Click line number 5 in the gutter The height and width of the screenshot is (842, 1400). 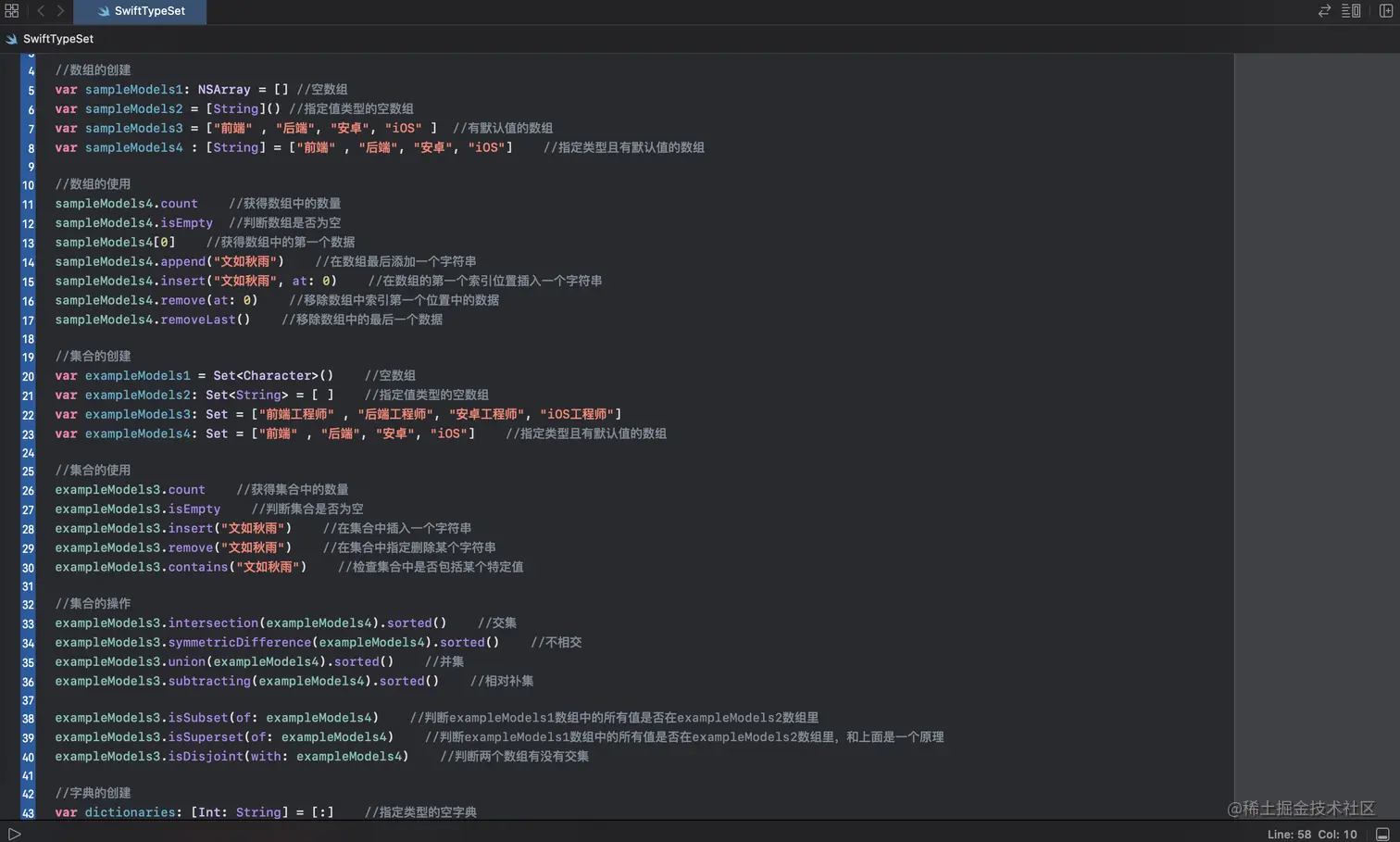[31, 91]
